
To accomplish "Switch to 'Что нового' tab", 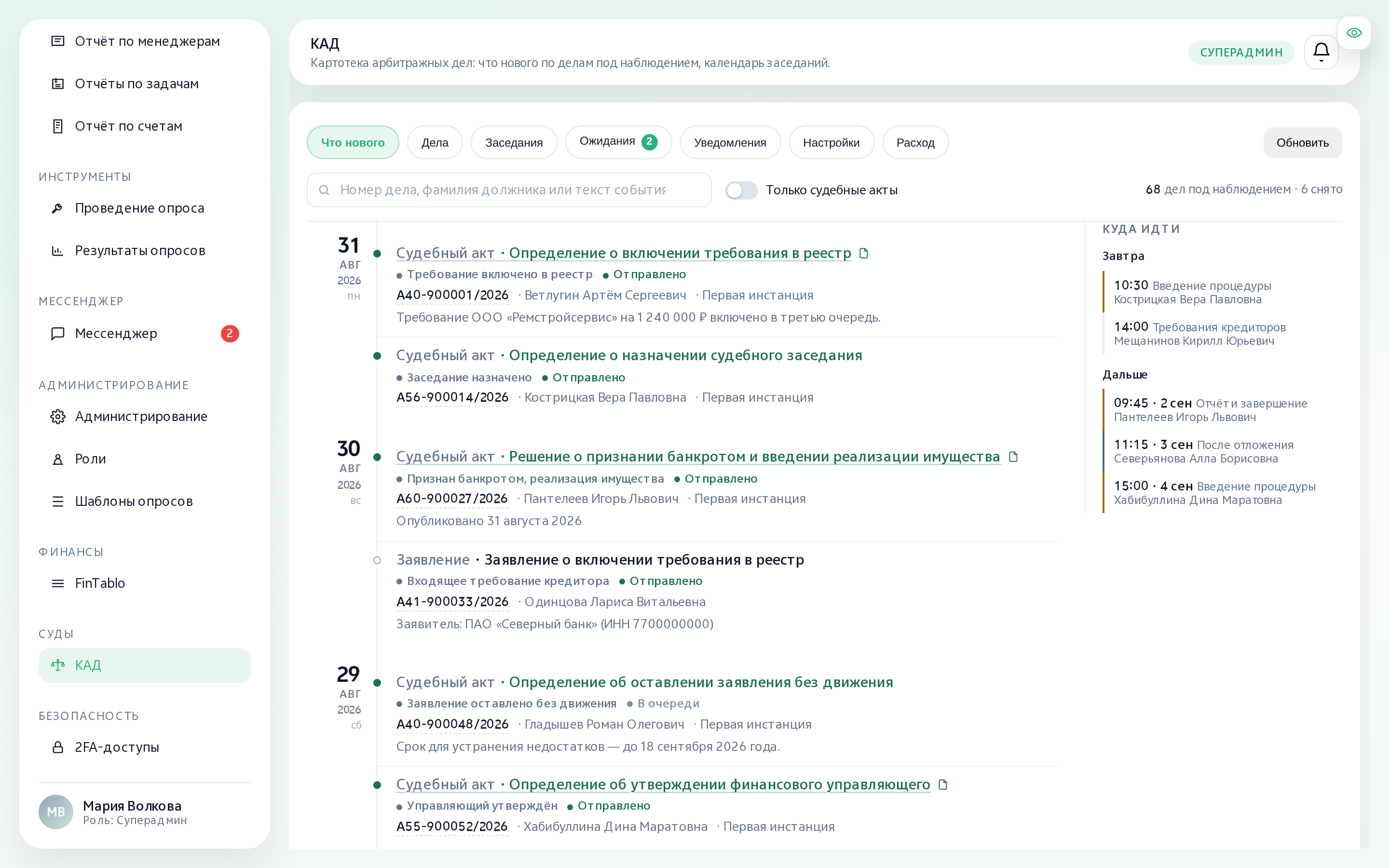I will 353,142.
